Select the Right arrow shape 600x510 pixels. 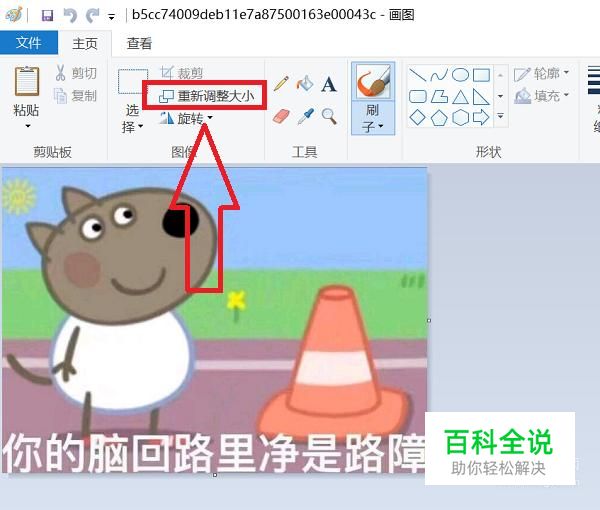(x=481, y=117)
